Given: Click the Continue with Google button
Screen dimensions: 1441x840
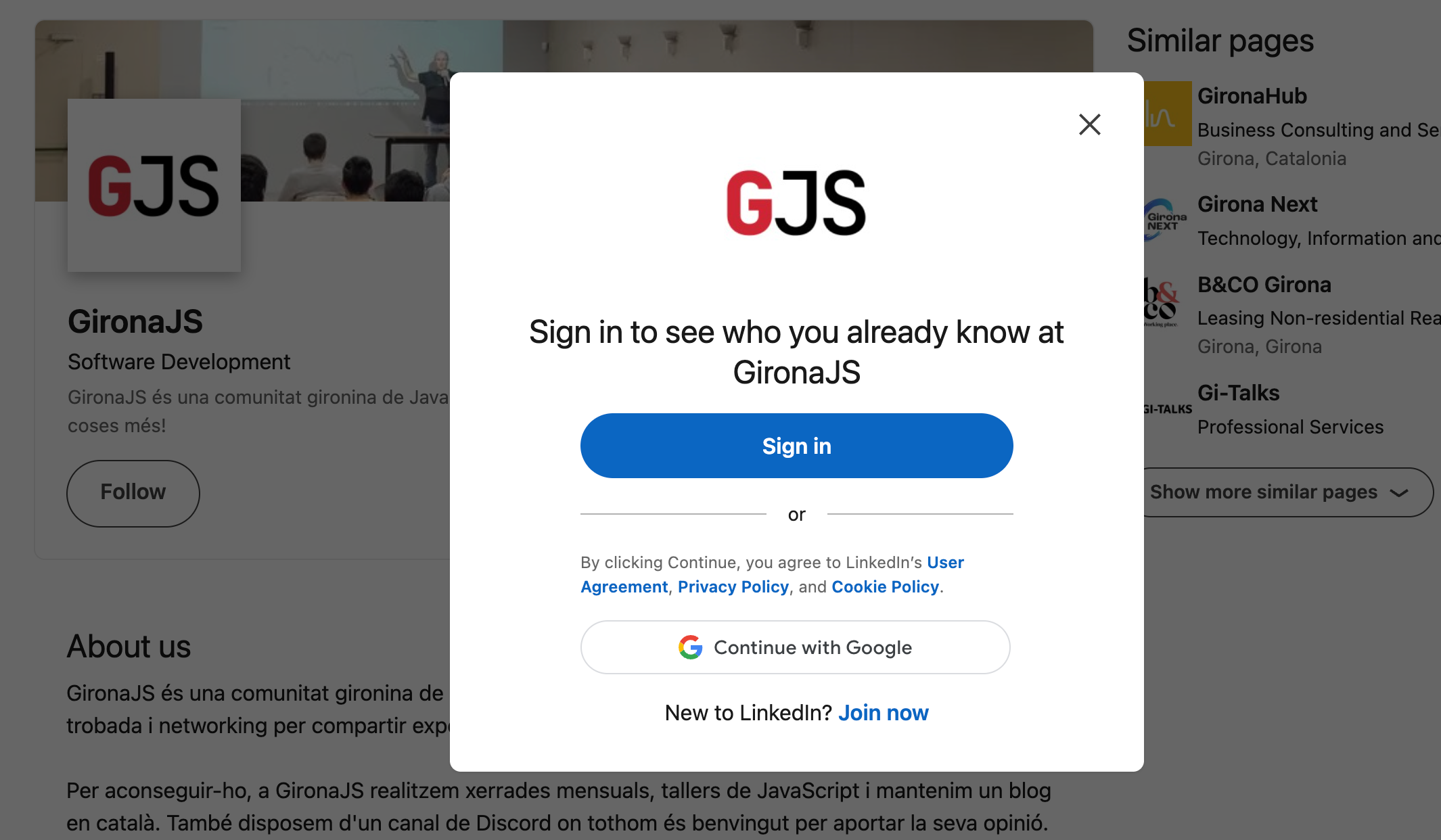Looking at the screenshot, I should (x=795, y=647).
